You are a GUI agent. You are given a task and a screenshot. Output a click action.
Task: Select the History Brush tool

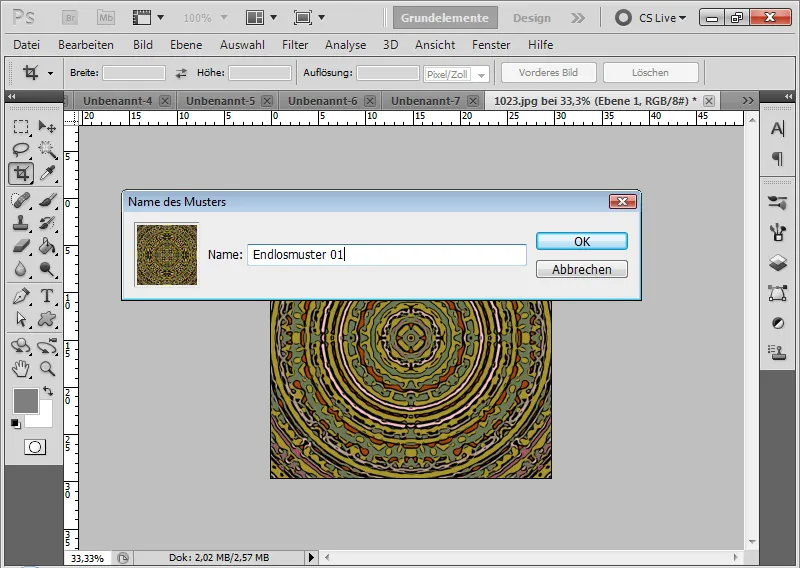click(47, 223)
